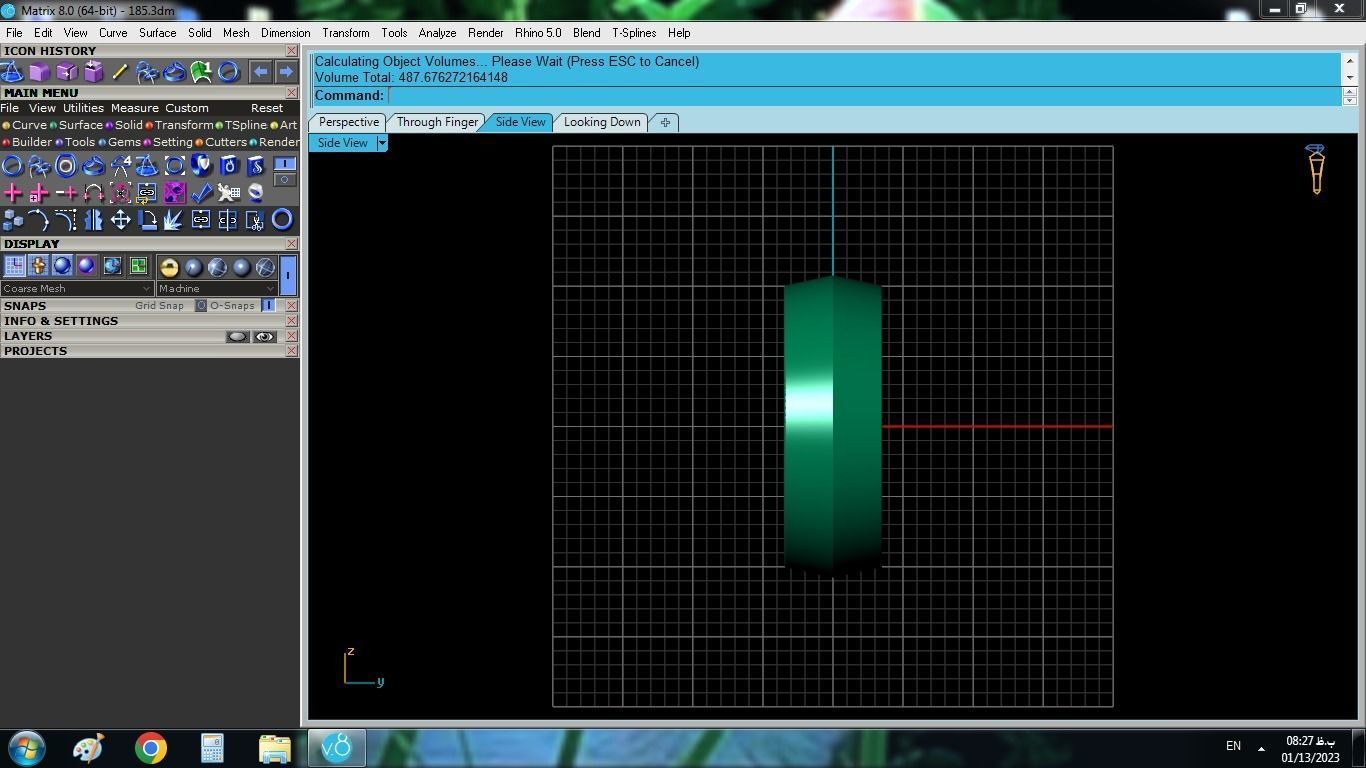1366x768 pixels.
Task: Go back with Icon History left arrow
Action: [260, 72]
